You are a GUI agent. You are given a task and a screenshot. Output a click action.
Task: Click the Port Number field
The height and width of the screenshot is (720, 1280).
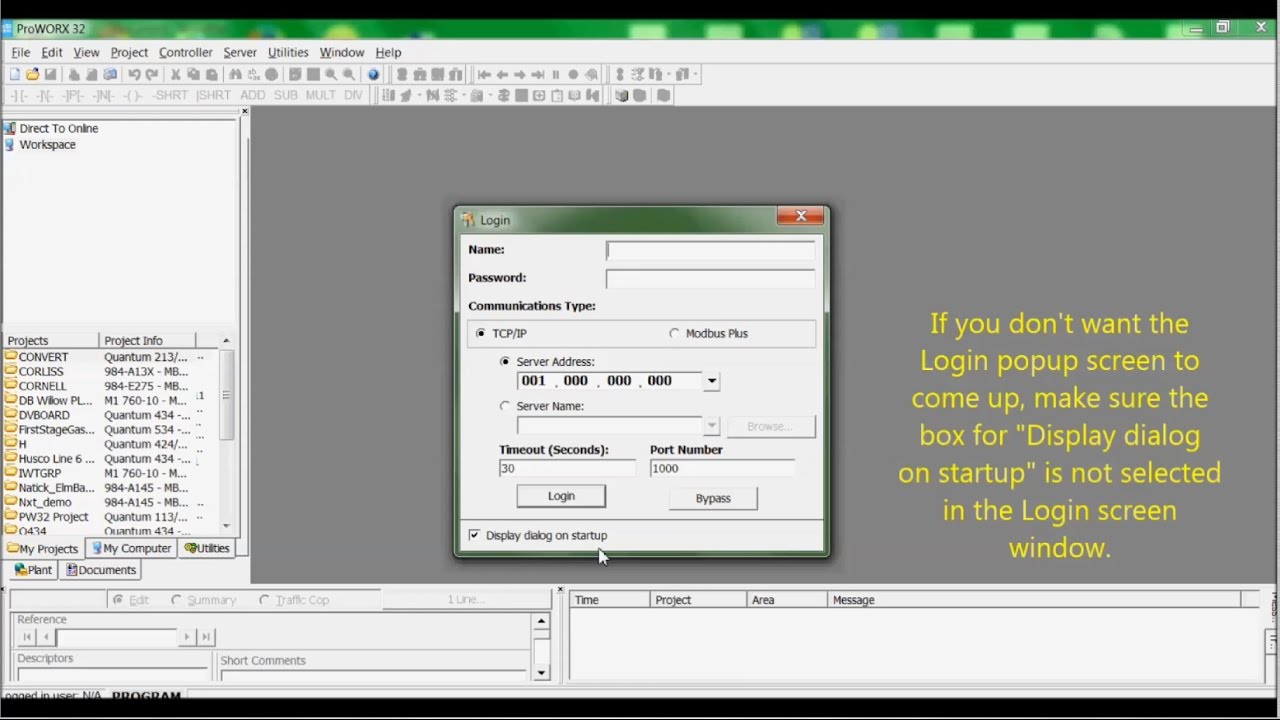tap(722, 468)
